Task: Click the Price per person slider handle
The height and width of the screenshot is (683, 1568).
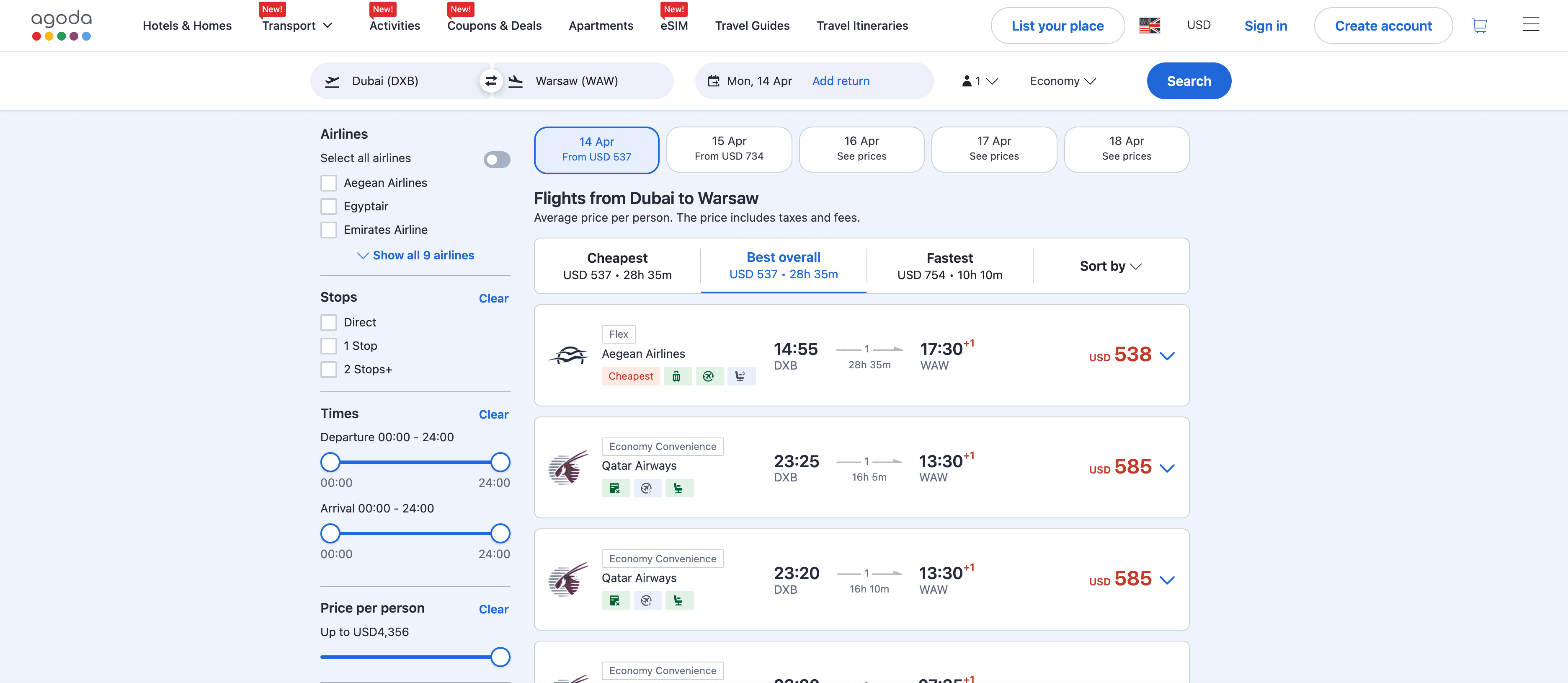Action: 500,657
